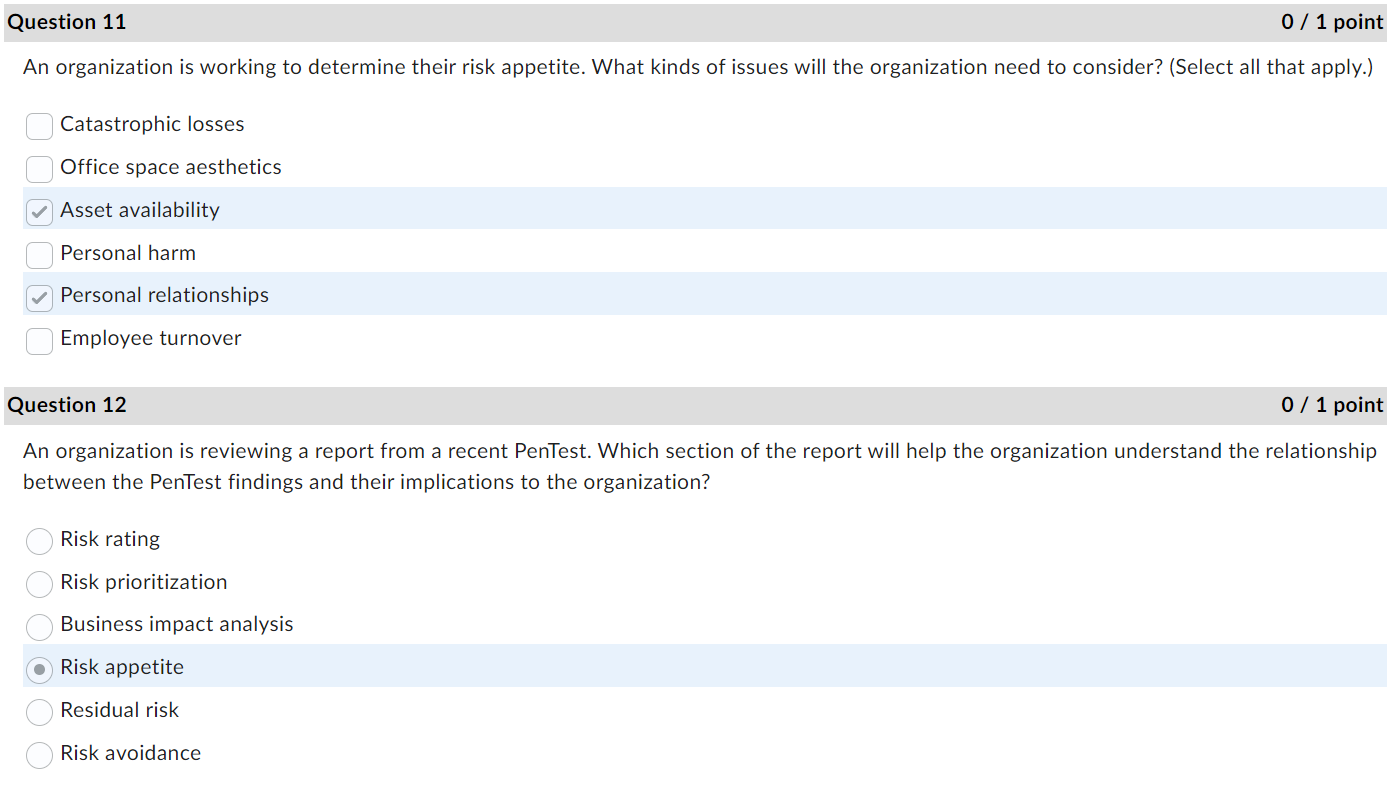Uncheck the Asset availability option
The width and height of the screenshot is (1392, 800).
point(39,212)
